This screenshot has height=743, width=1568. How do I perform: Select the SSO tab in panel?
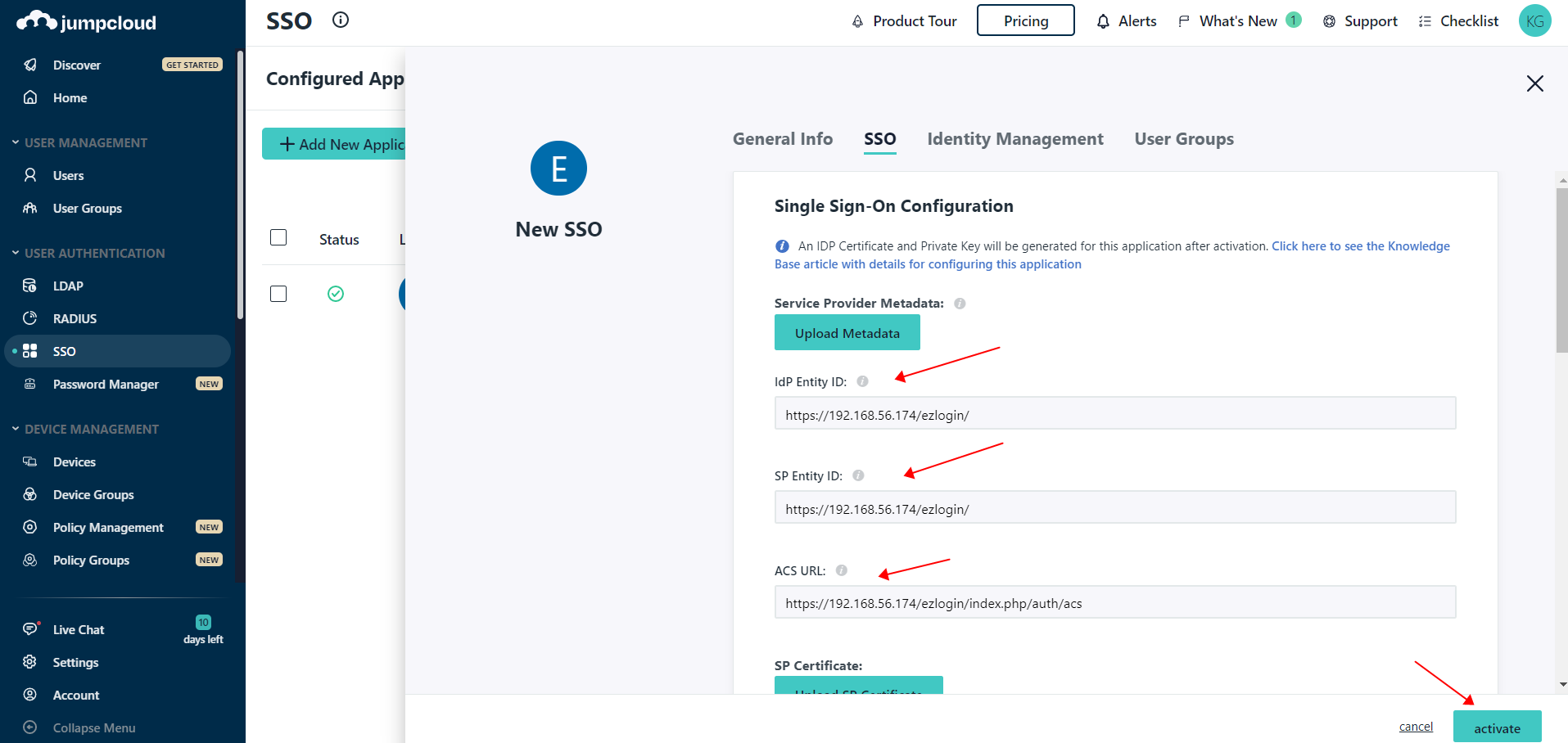(880, 139)
